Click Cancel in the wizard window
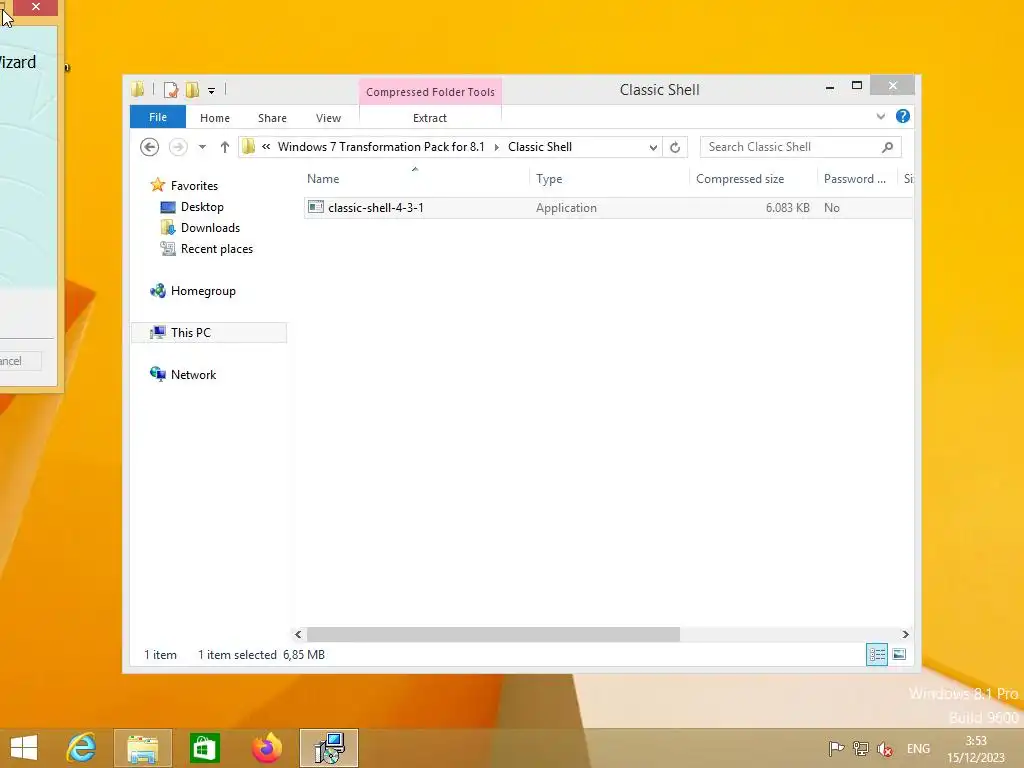This screenshot has height=768, width=1024. tap(20, 361)
